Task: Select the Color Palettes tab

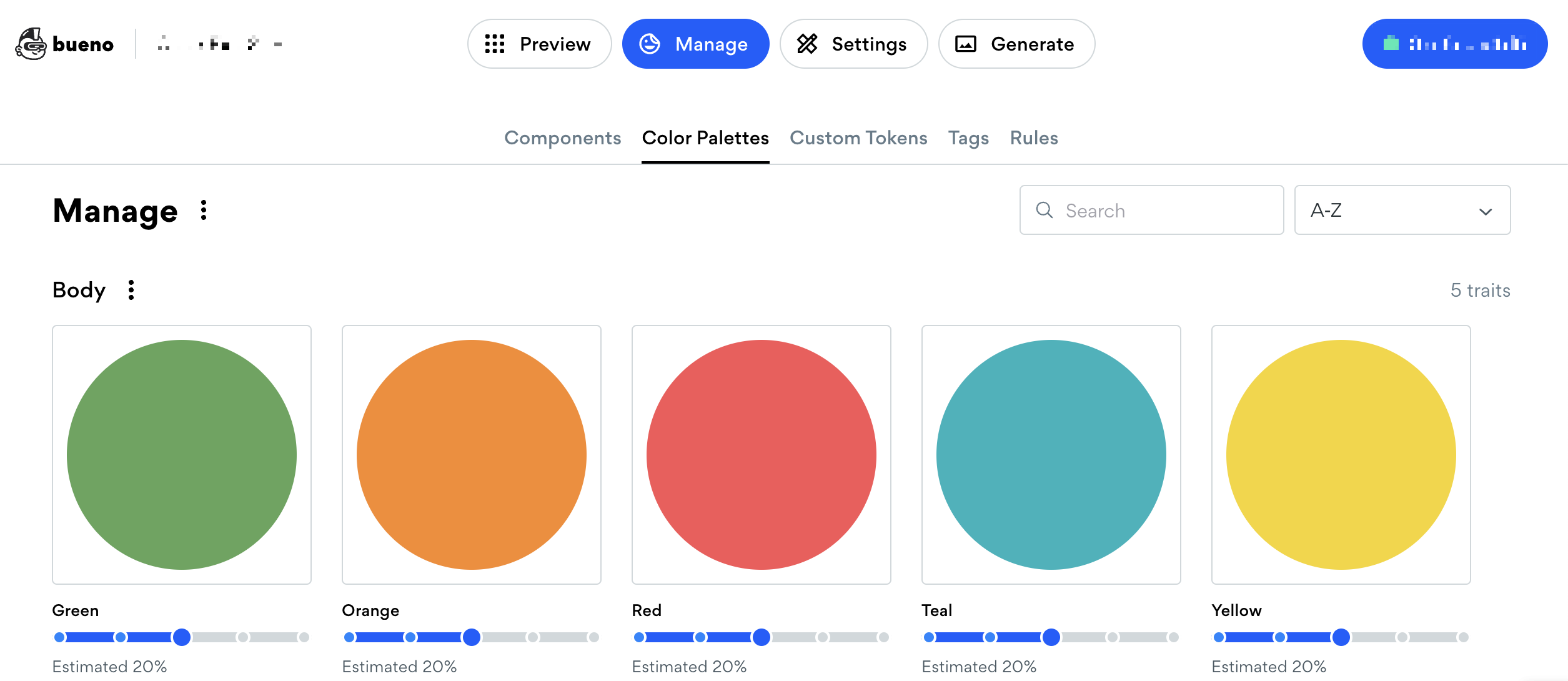Action: [x=705, y=138]
